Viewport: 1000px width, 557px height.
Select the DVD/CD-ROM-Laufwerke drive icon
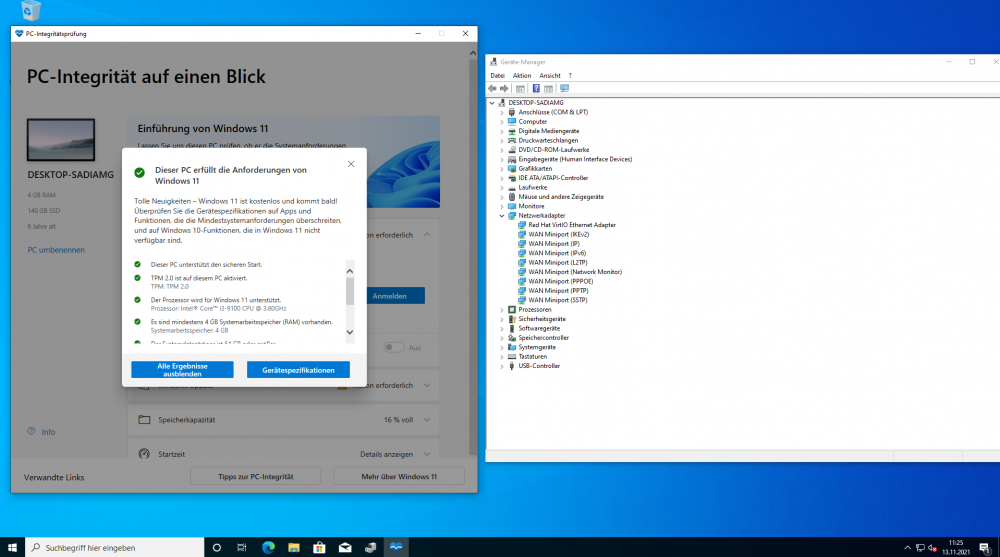coord(511,150)
